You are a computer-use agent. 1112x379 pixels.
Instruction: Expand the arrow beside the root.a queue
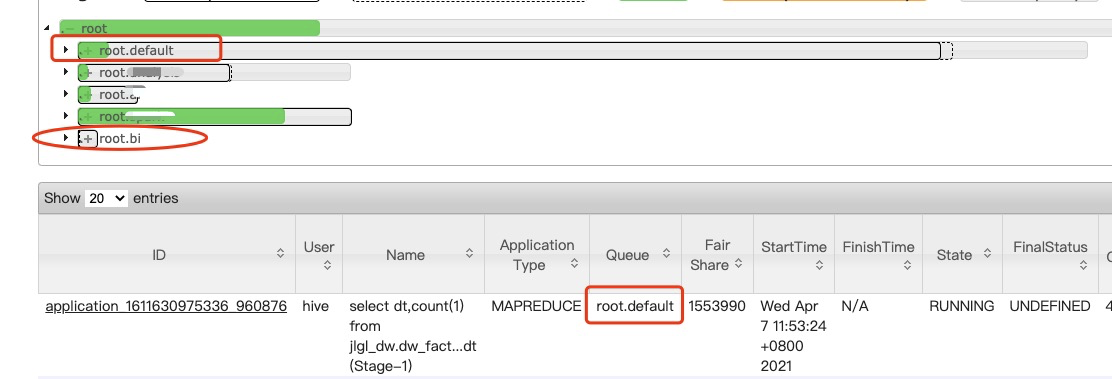[66, 94]
